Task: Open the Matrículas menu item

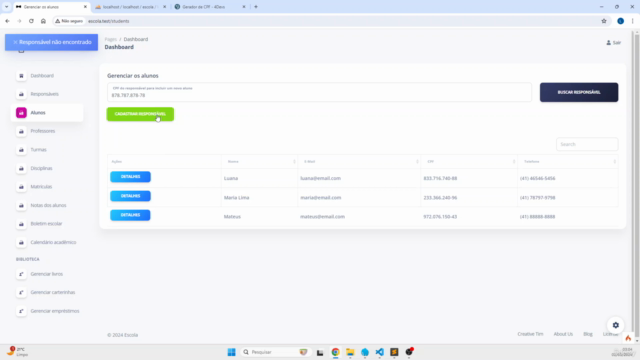Action: click(x=41, y=187)
